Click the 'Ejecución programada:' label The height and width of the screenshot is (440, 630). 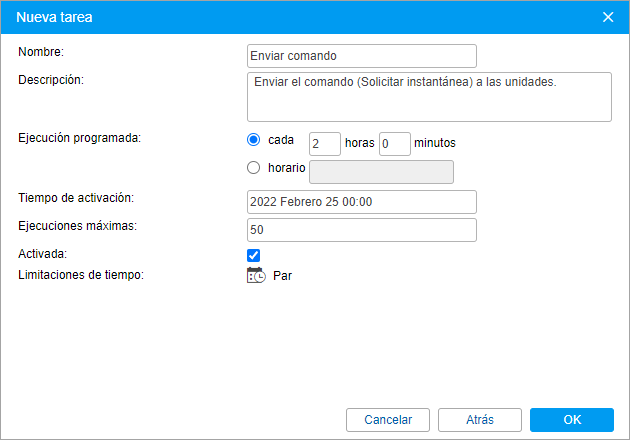coord(80,138)
